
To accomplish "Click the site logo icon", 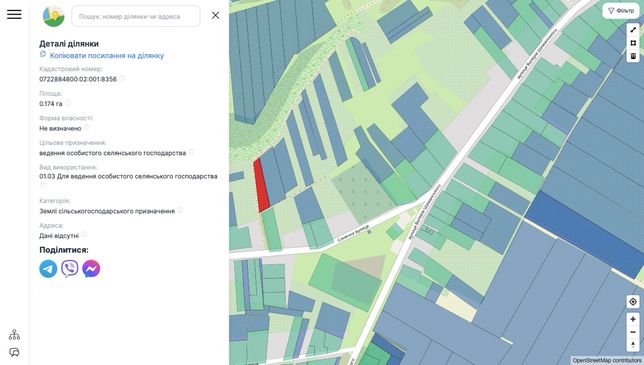I will (54, 16).
